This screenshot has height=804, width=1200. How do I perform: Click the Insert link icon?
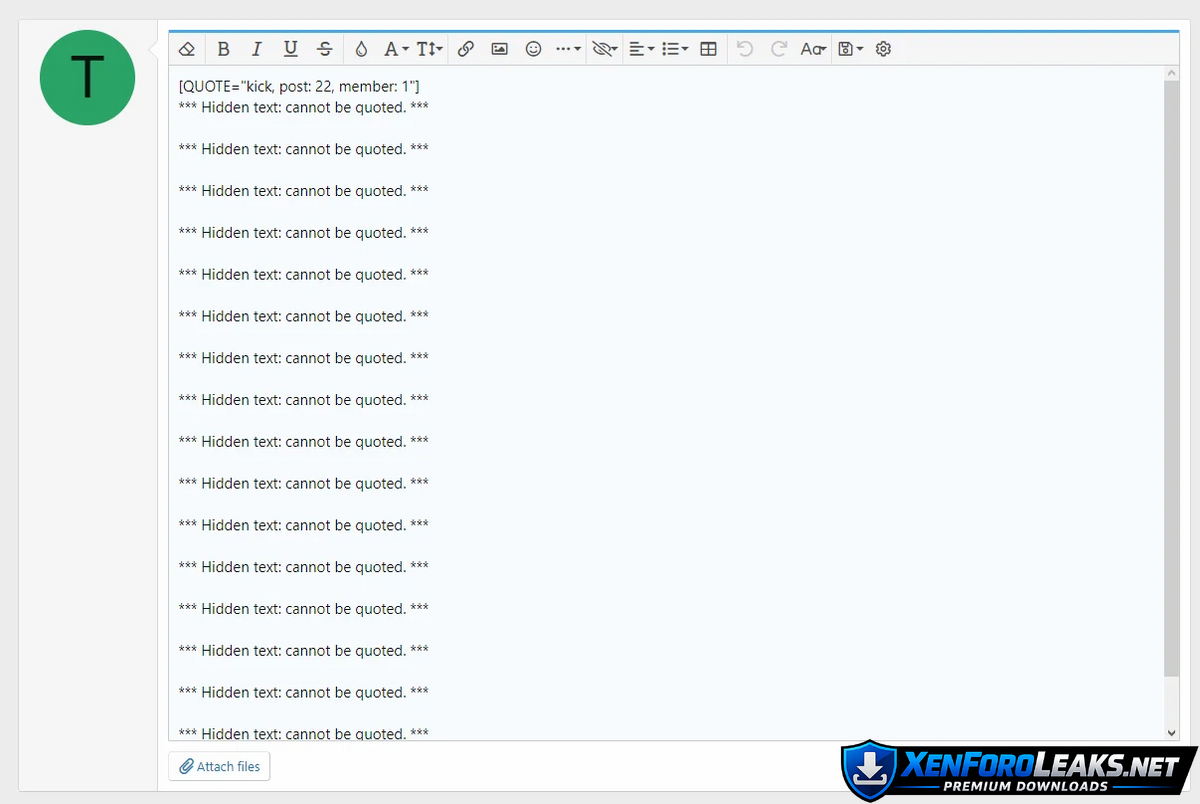[465, 49]
